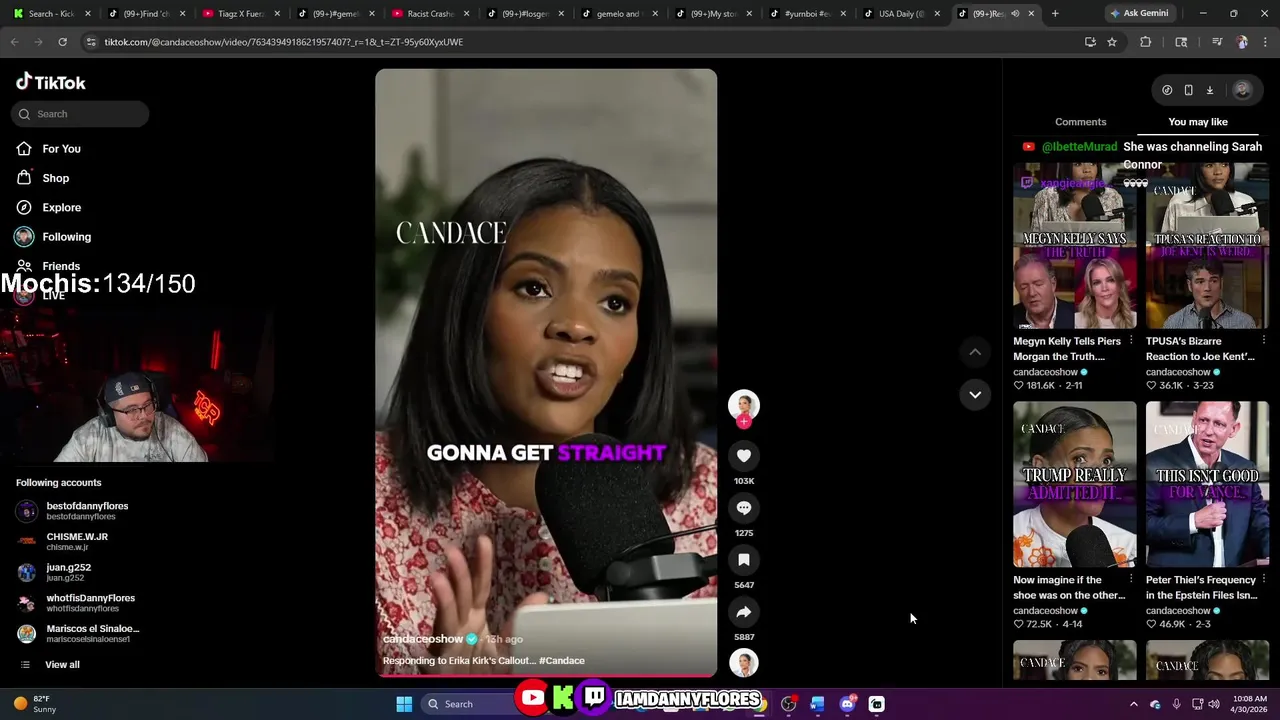The width and height of the screenshot is (1280, 720).
Task: Install app icon in address bar
Action: tap(1090, 42)
